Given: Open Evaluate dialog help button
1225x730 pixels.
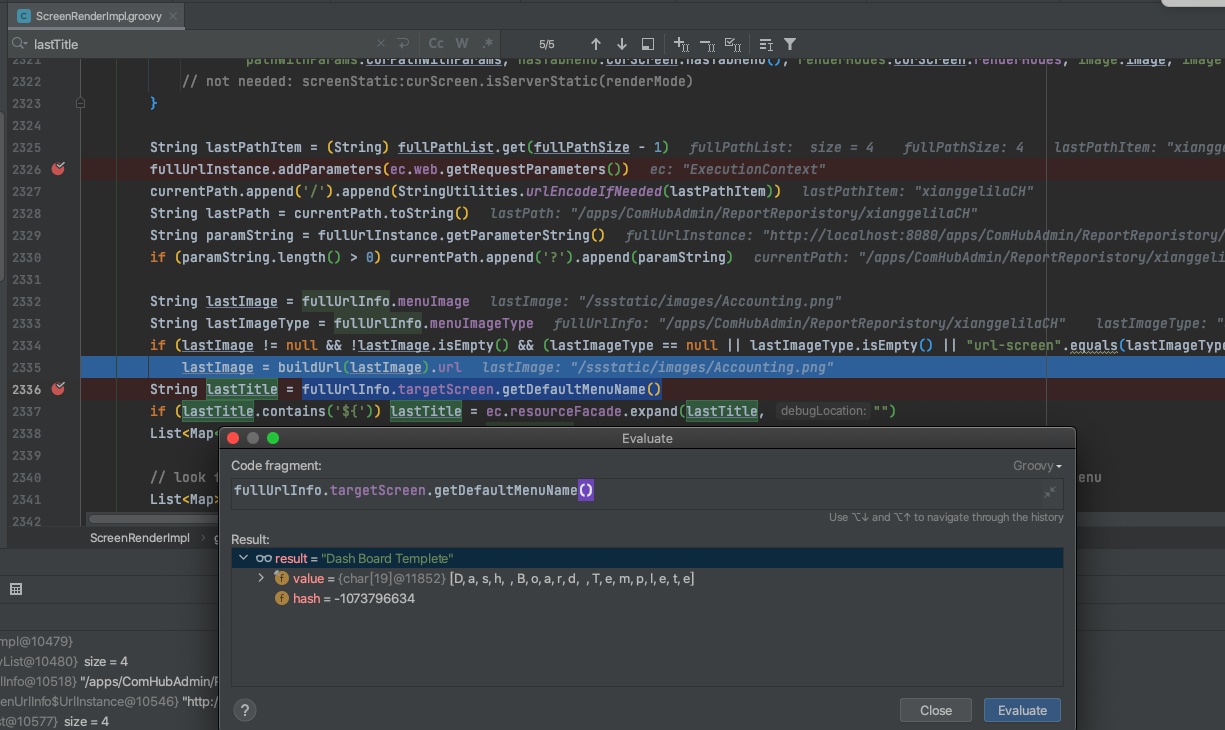Looking at the screenshot, I should 244,710.
